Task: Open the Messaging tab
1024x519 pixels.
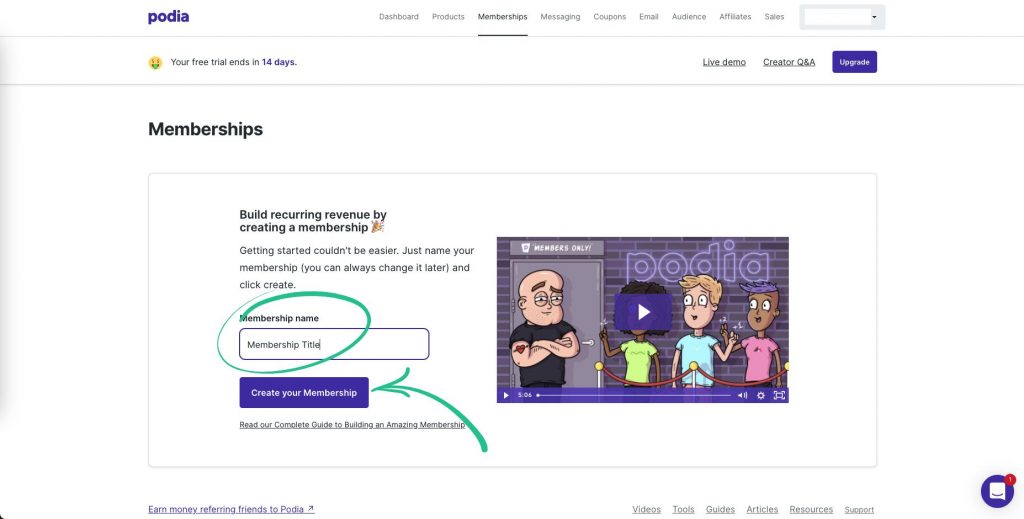Action: click(560, 17)
